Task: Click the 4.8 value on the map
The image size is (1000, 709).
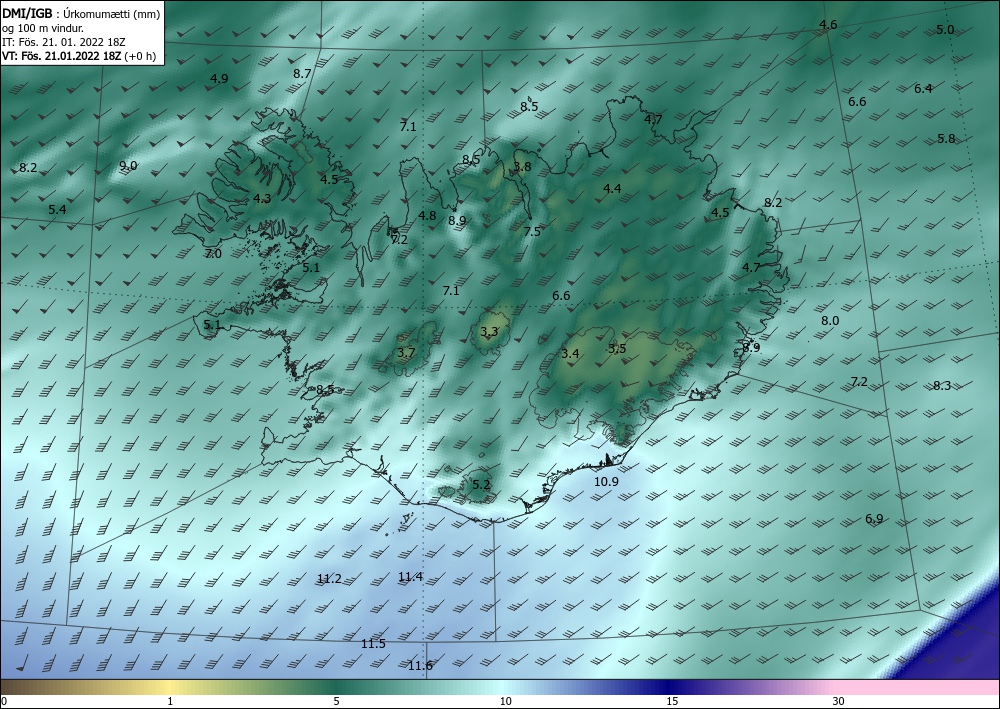Action: (427, 216)
